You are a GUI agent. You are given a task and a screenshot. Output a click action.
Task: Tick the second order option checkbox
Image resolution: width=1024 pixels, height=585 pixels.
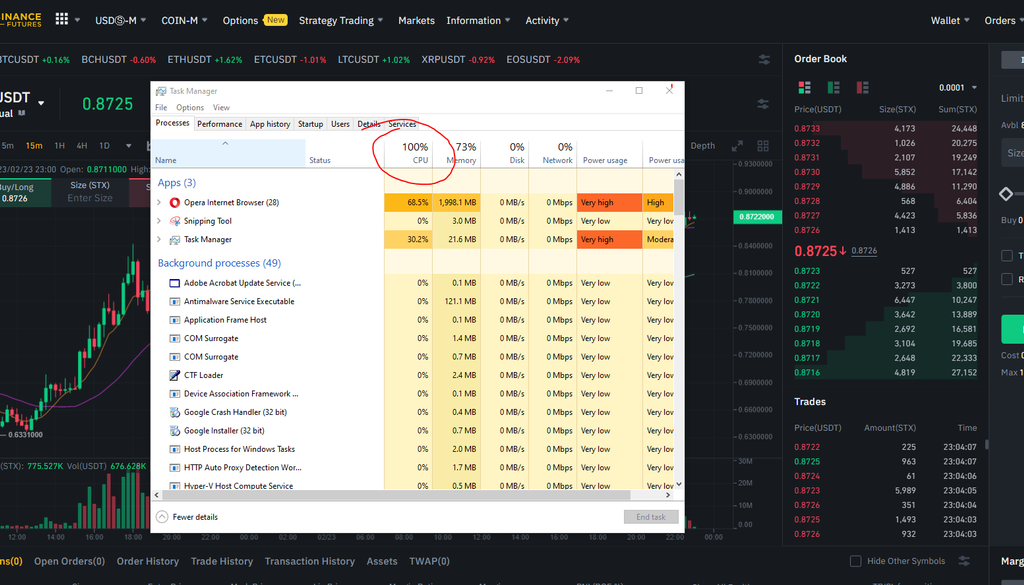tap(1007, 280)
